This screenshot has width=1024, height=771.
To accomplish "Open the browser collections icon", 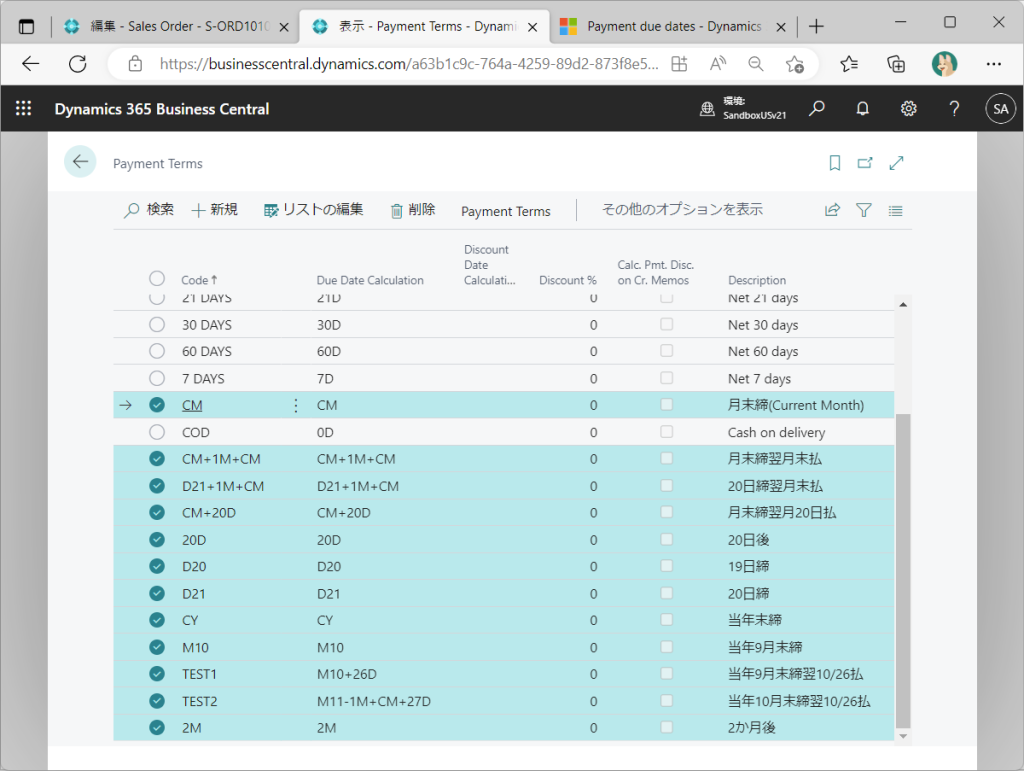I will point(896,63).
